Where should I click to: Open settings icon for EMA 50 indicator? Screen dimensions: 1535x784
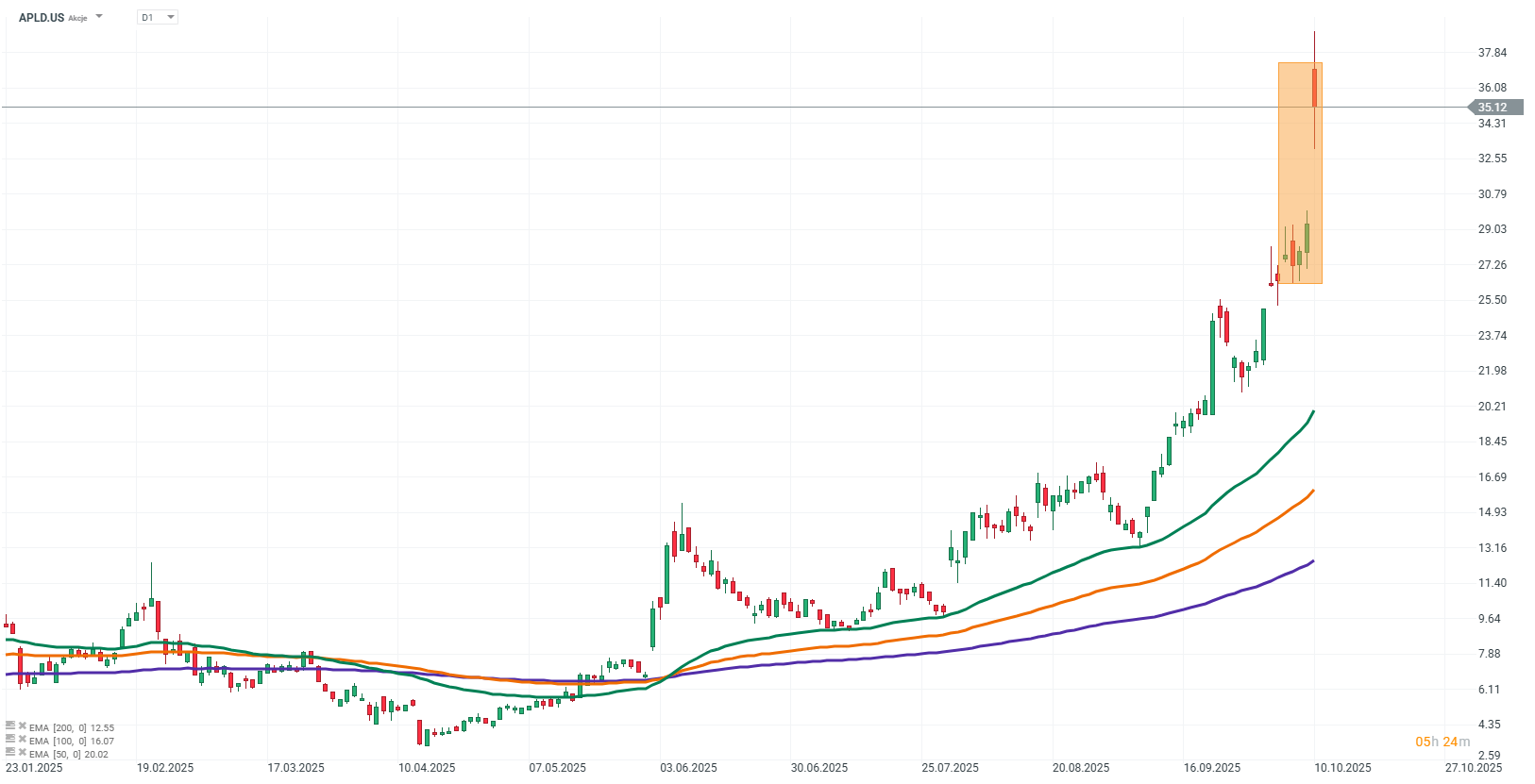(9, 753)
